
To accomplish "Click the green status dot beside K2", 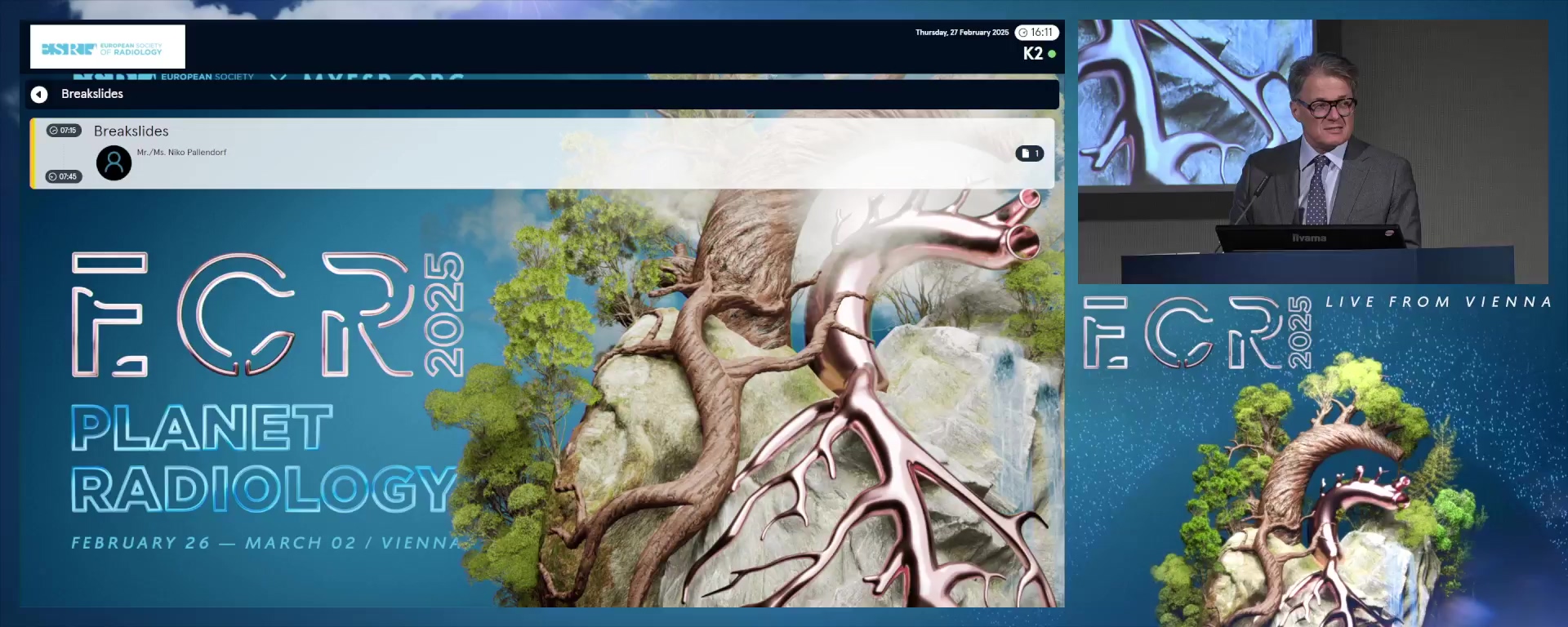I will coord(1052,54).
